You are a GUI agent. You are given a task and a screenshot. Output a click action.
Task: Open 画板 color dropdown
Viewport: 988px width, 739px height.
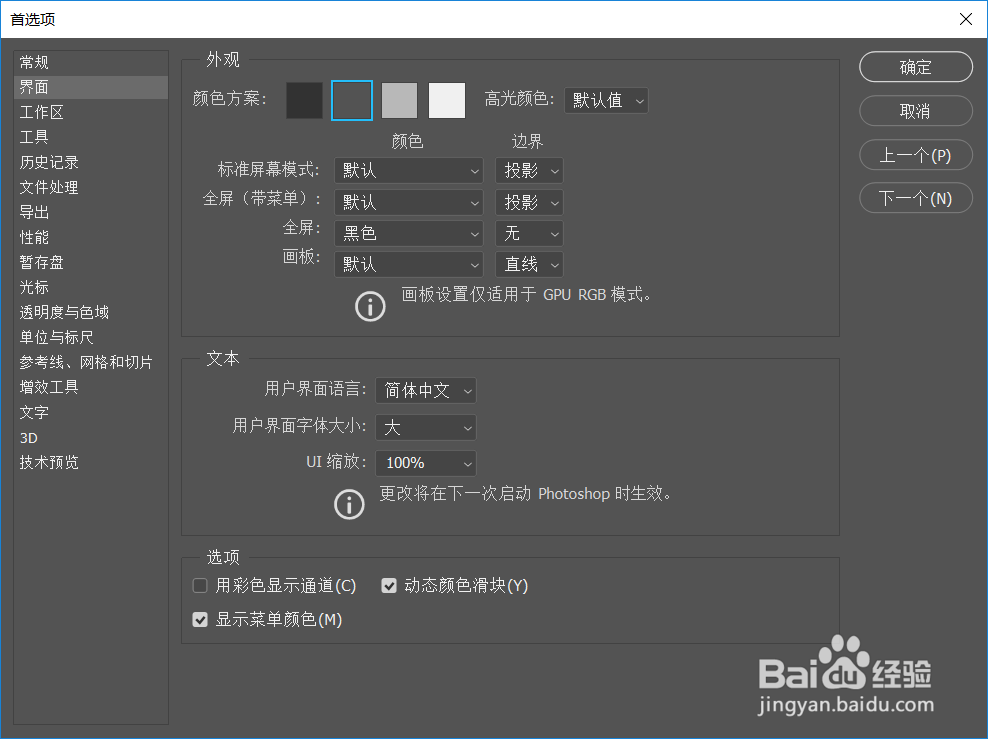click(x=408, y=265)
